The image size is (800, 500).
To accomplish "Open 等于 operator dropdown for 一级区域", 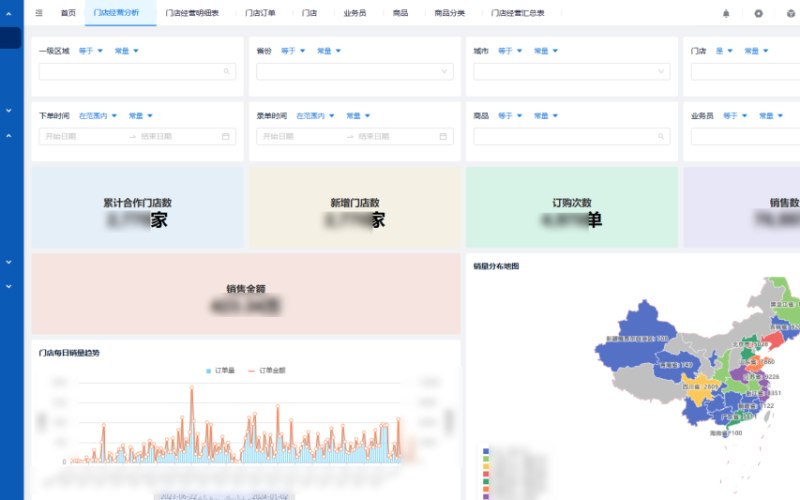I will (91, 51).
